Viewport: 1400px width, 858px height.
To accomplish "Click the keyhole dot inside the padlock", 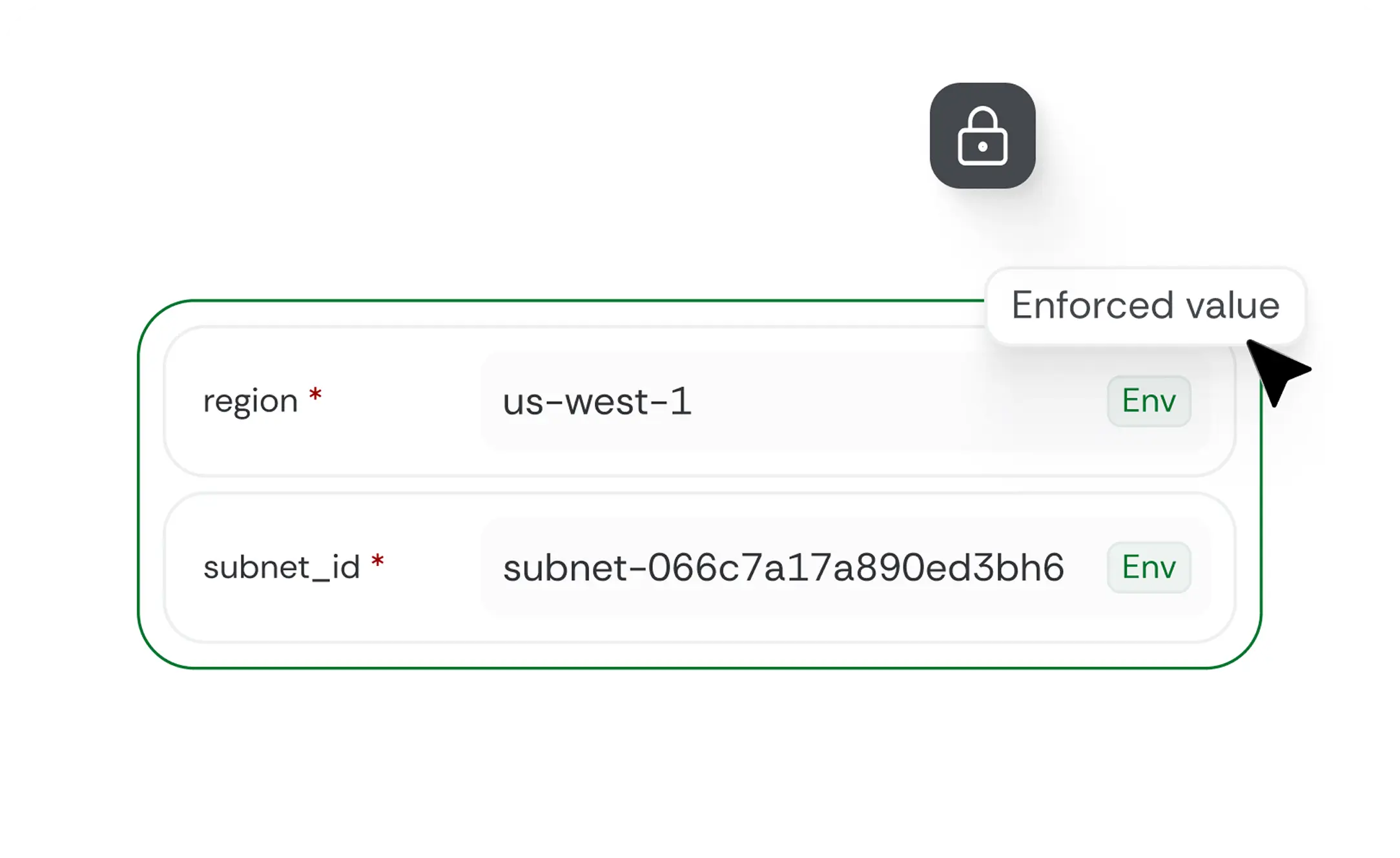I will [982, 147].
